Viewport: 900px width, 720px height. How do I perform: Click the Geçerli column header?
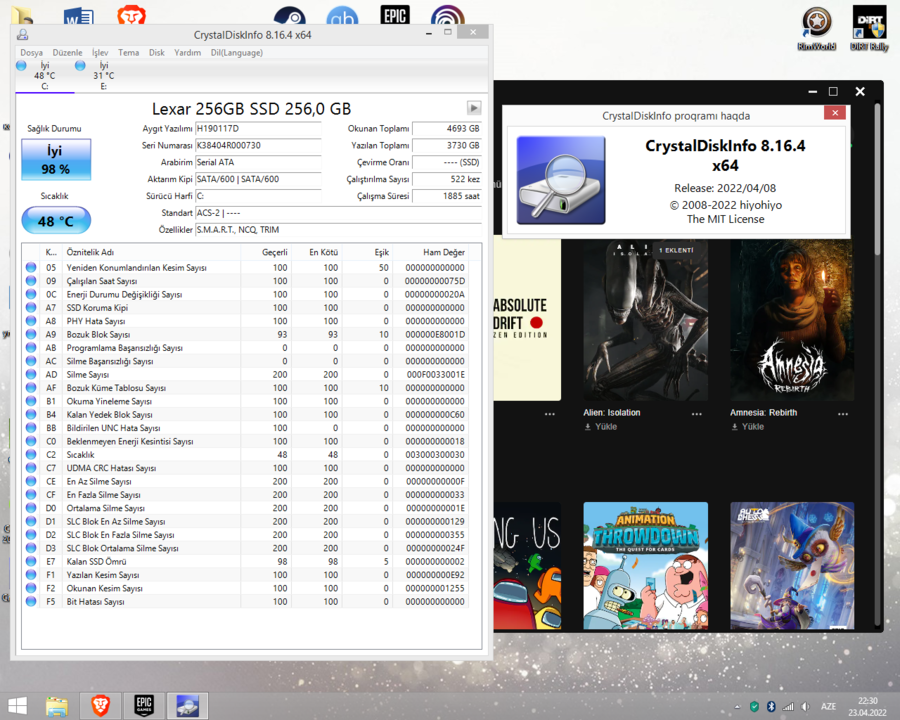(x=266, y=252)
